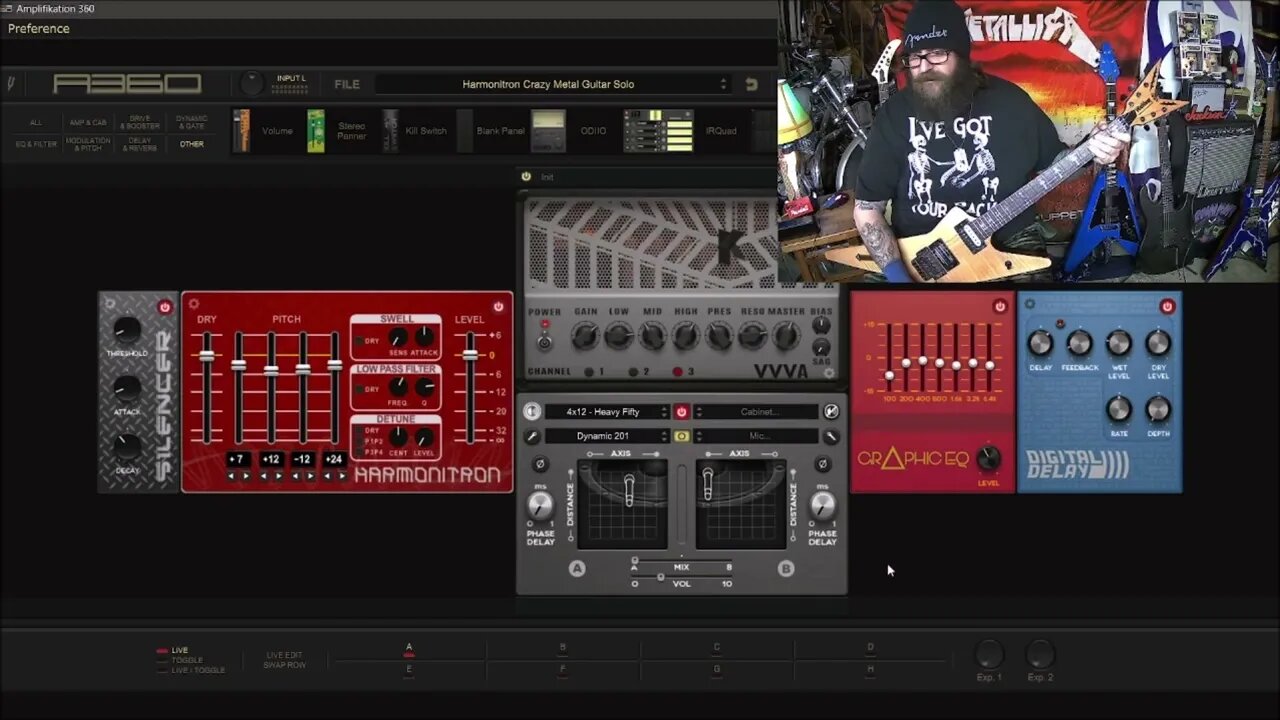1280x720 pixels.
Task: Click LIVE EDIT SWAP ROW button
Action: tap(284, 660)
